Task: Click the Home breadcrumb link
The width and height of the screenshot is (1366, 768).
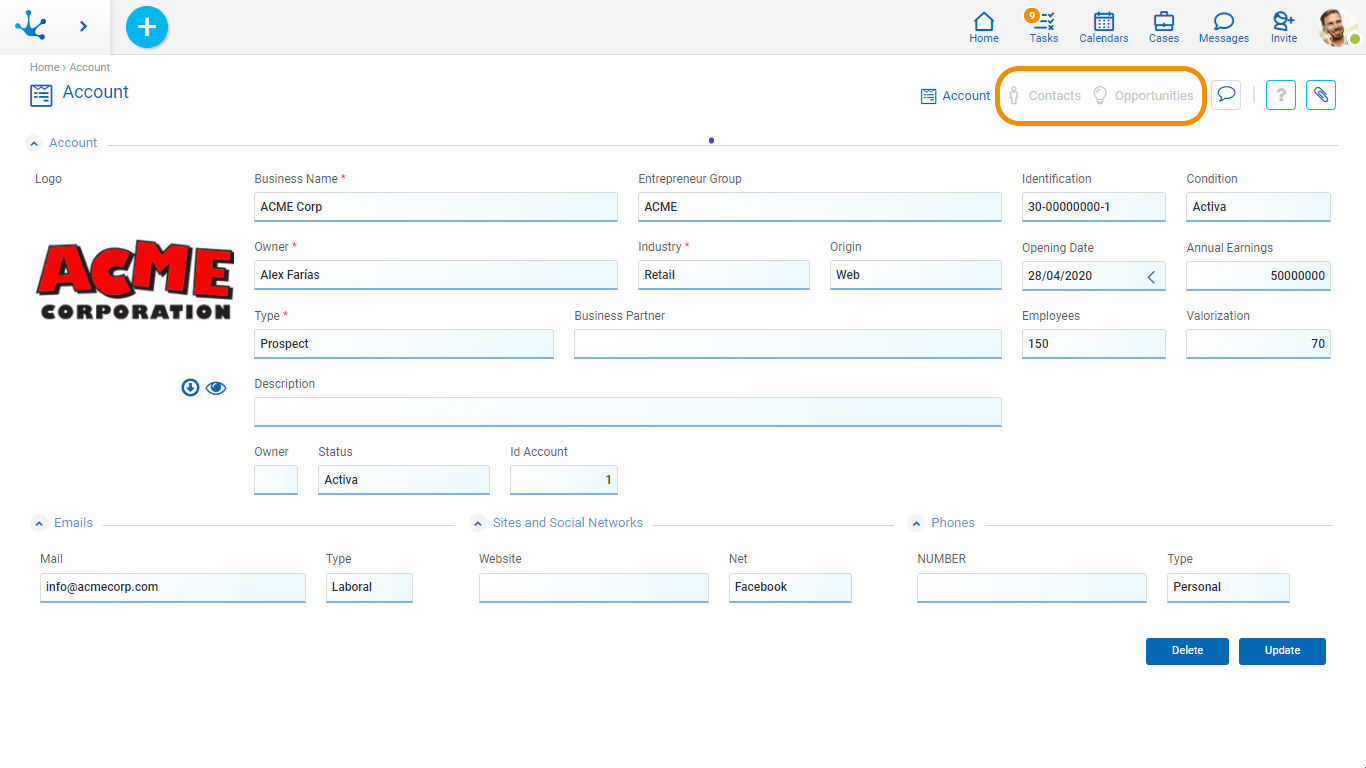Action: [44, 68]
